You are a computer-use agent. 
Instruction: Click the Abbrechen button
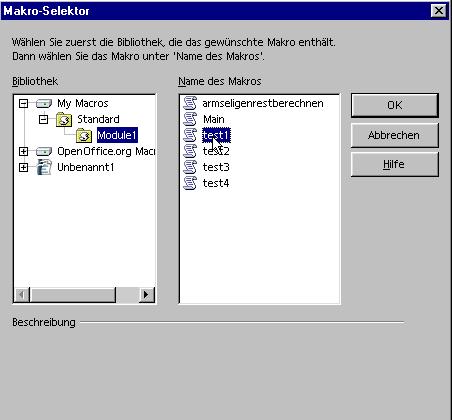395,135
